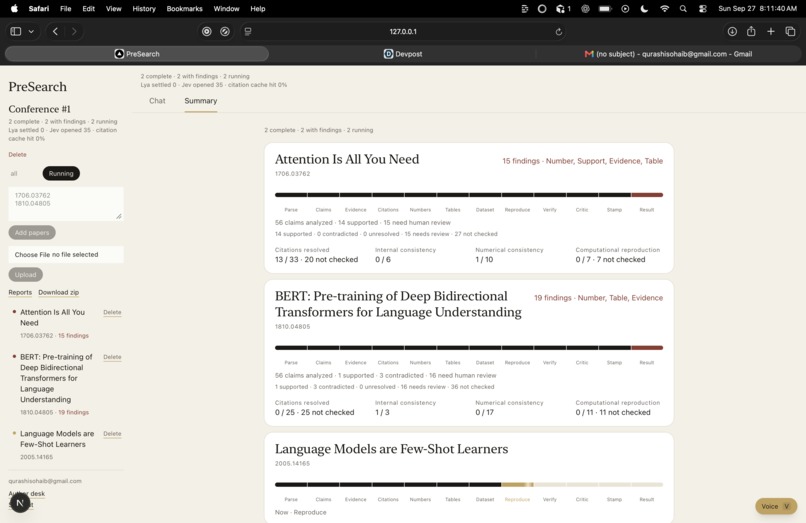This screenshot has width=806, height=523.
Task: Click the circular extension icon beside the shield
Action: [x=225, y=31]
